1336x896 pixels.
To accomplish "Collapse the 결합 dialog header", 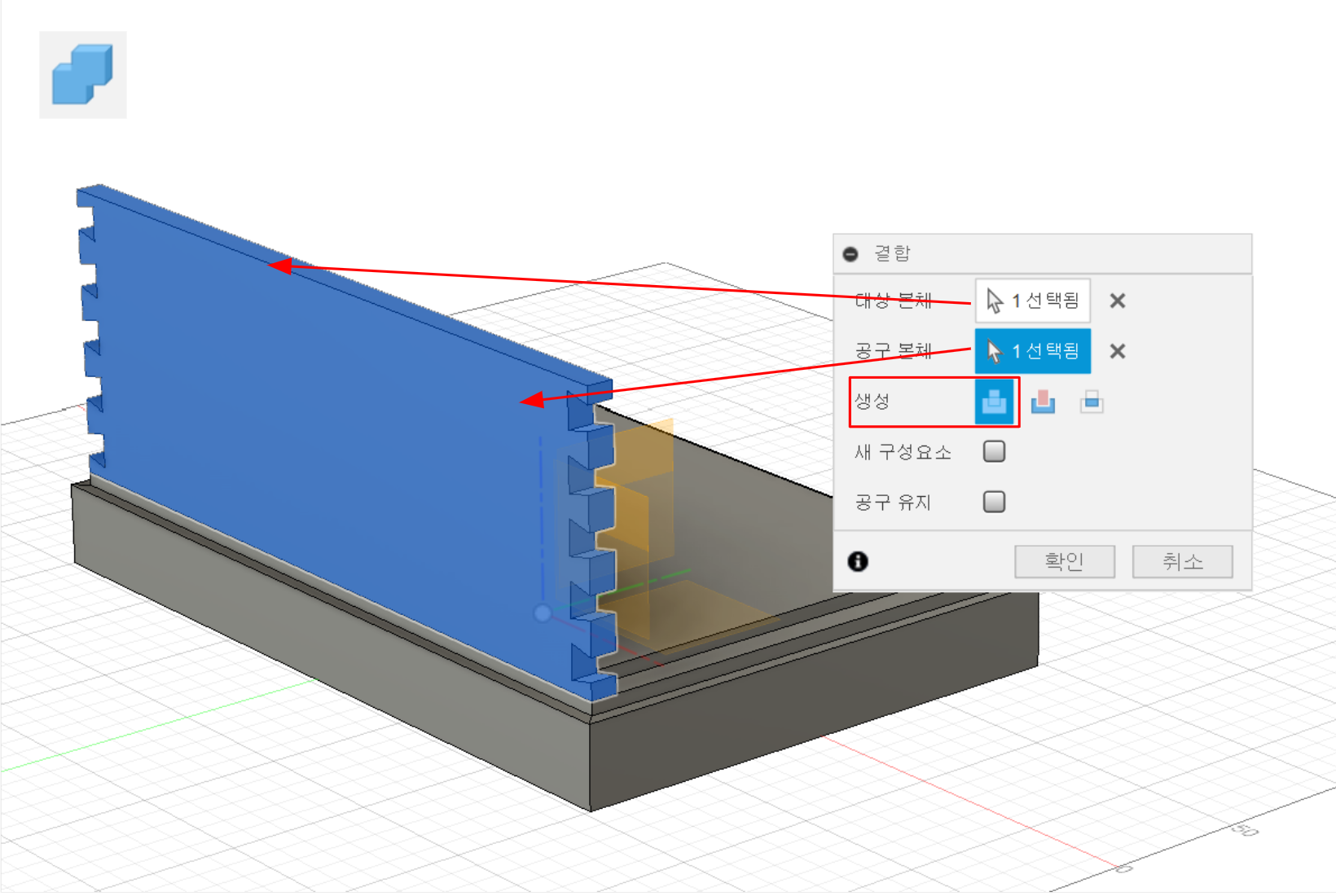I will 850,254.
